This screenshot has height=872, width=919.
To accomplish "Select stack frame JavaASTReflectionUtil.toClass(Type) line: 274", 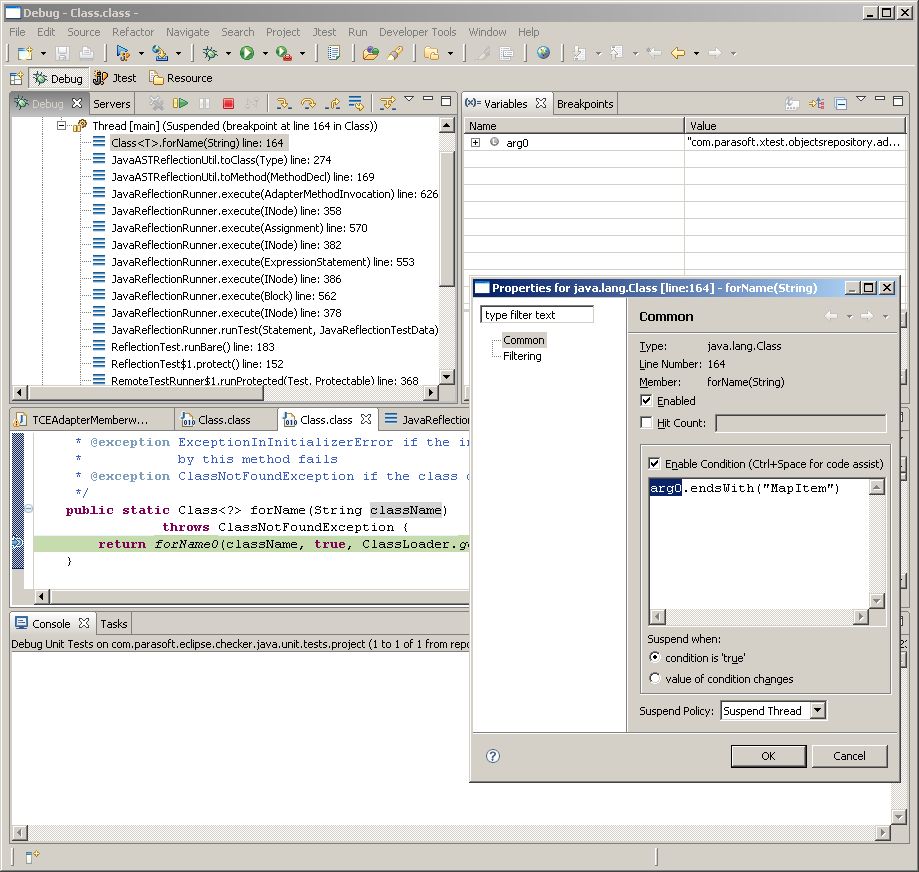I will pyautogui.click(x=221, y=159).
